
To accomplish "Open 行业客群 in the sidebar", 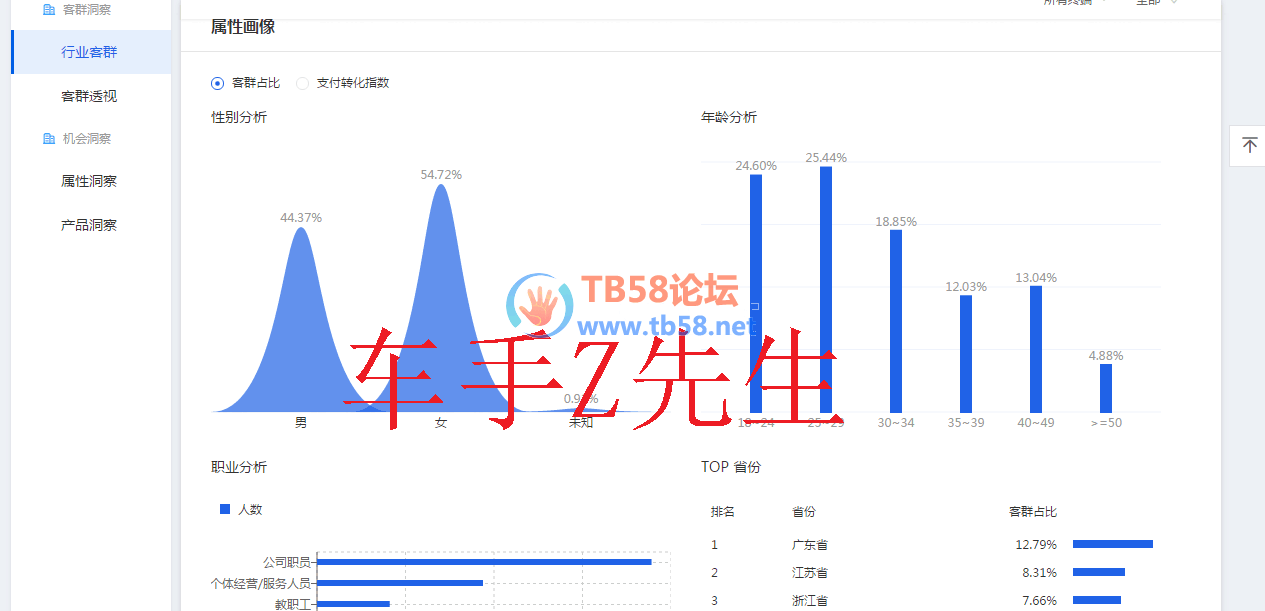I will click(x=89, y=52).
